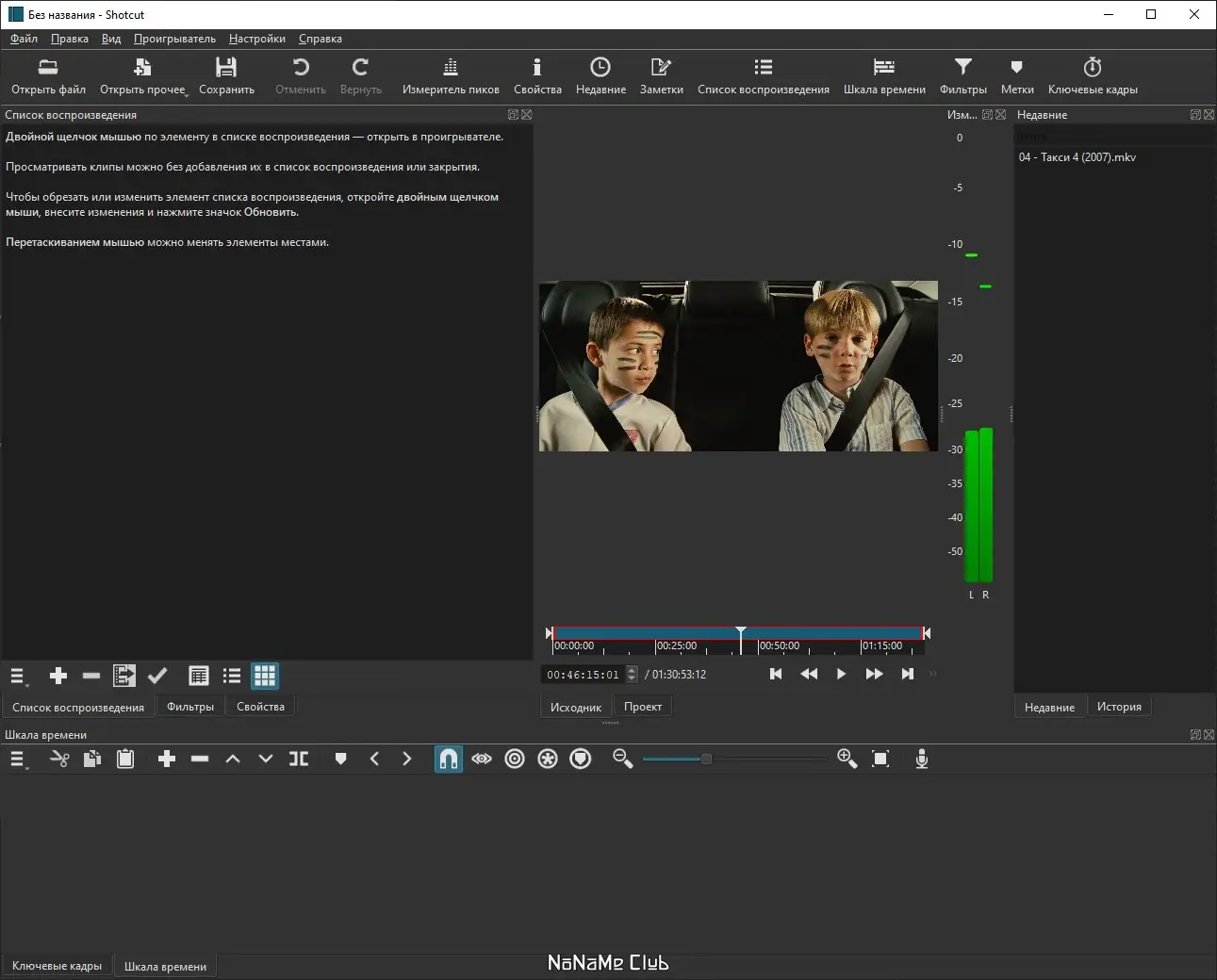Screen dimensions: 1217x980
Task: Toggle timeline Snapping magnet button
Action: point(449,759)
